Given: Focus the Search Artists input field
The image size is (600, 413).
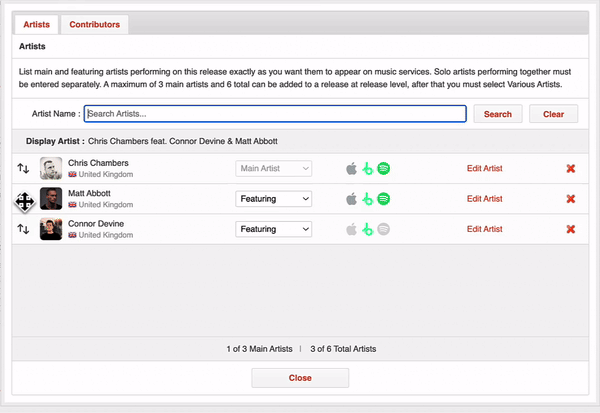Looking at the screenshot, I should 275,114.
